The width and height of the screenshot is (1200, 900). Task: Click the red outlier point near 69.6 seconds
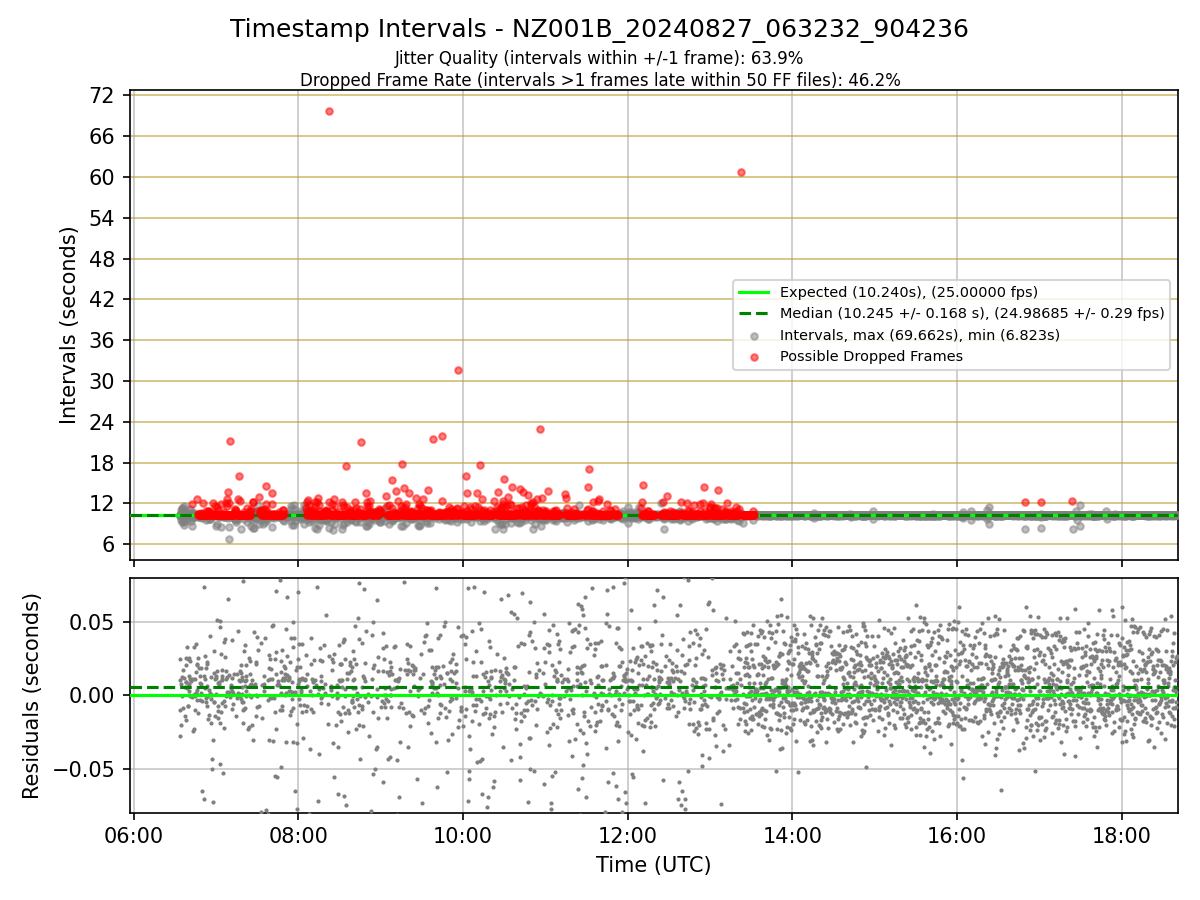(x=329, y=111)
